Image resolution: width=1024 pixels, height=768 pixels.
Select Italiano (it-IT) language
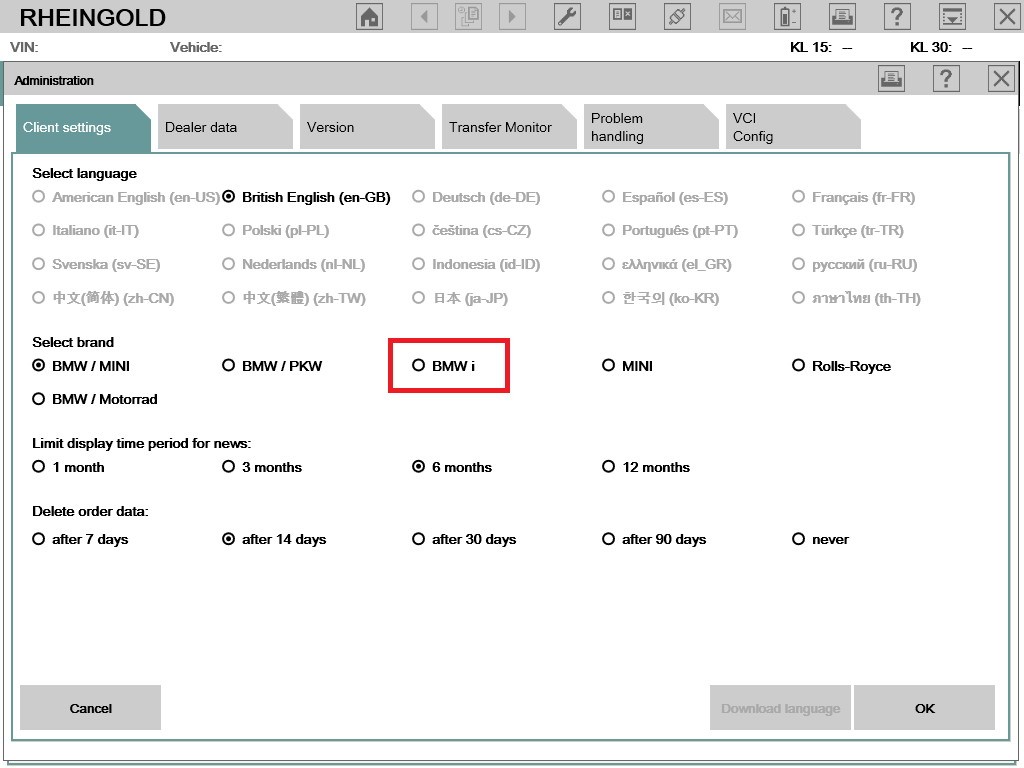click(86, 231)
